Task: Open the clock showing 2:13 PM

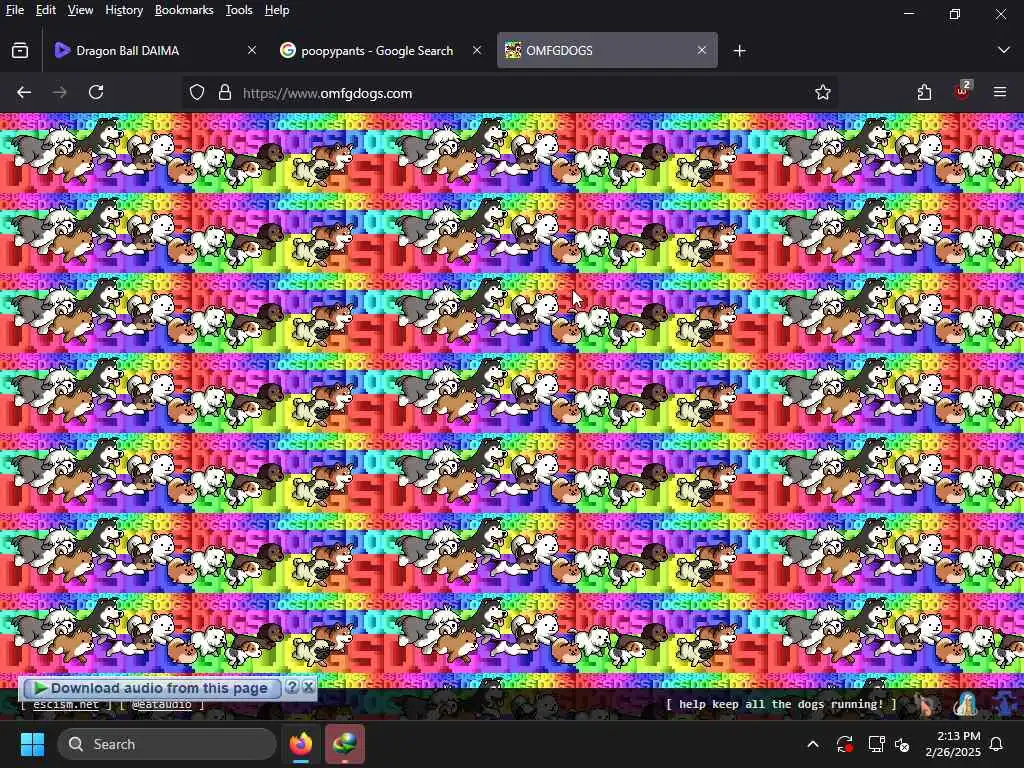Action: click(x=953, y=744)
